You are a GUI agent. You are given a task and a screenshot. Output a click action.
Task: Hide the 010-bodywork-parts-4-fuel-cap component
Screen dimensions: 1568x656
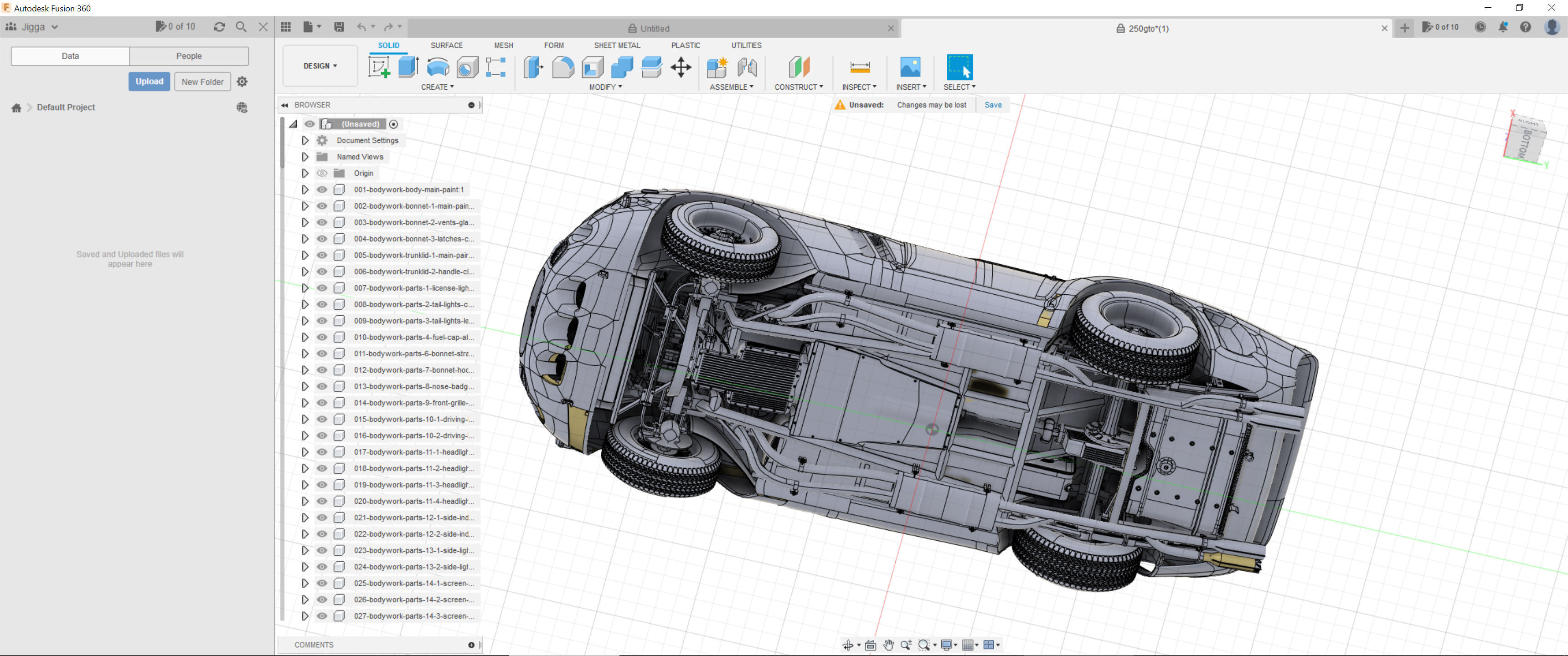(x=322, y=337)
